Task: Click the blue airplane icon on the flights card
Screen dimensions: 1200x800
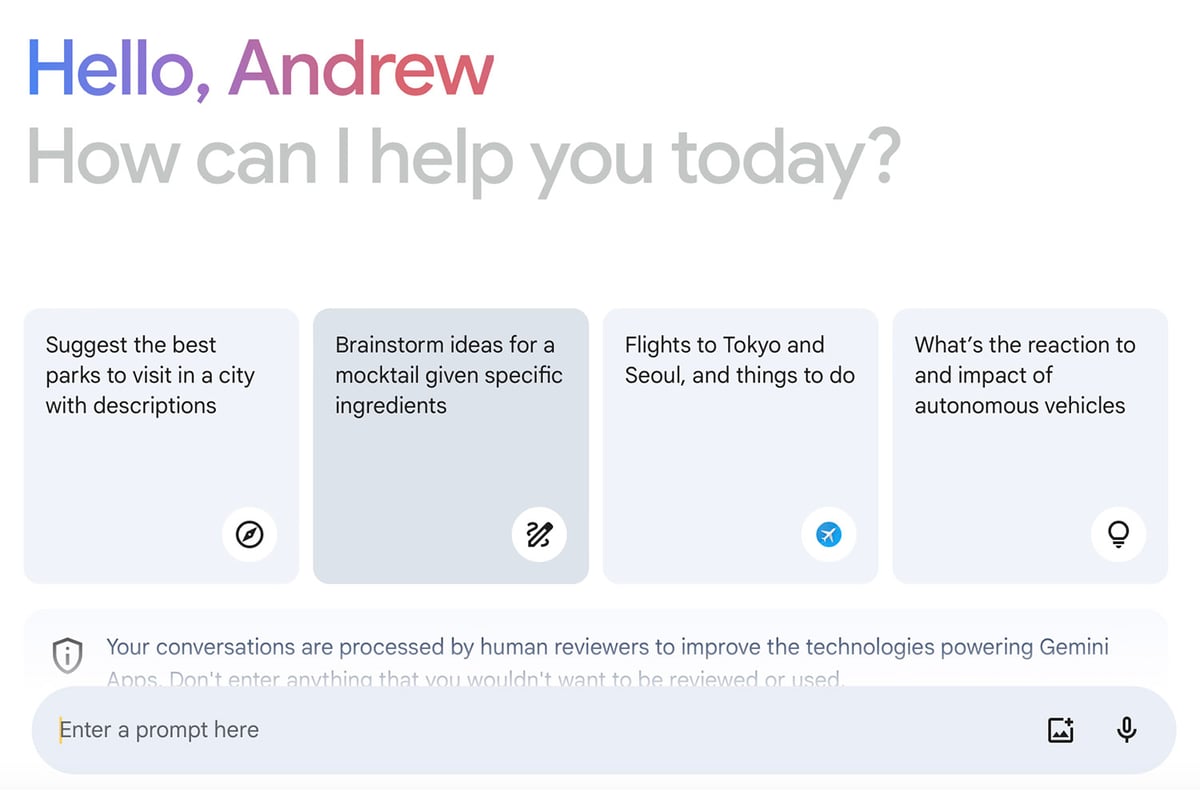Action: coord(829,535)
